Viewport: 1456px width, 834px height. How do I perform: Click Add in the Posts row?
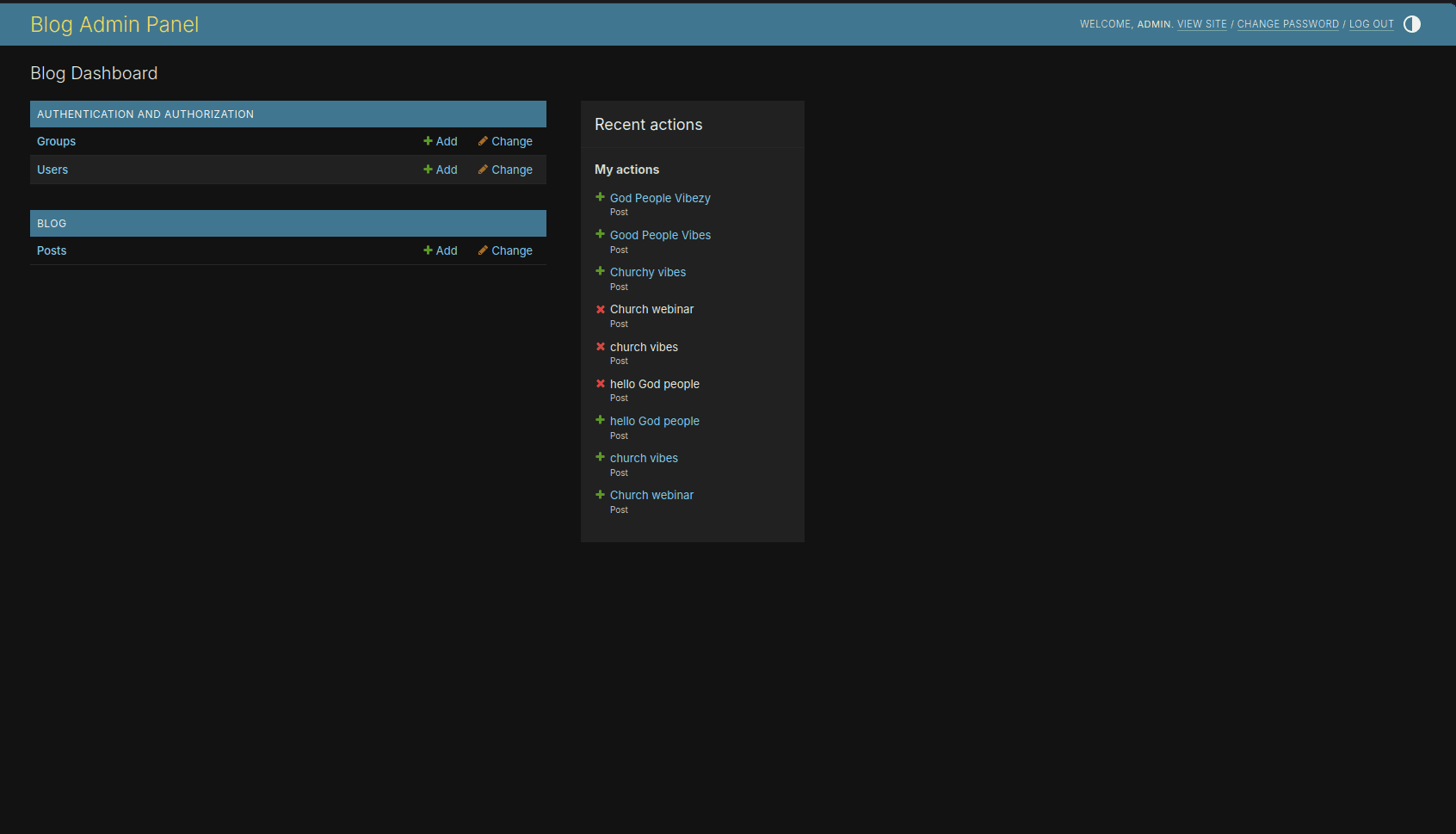[441, 250]
